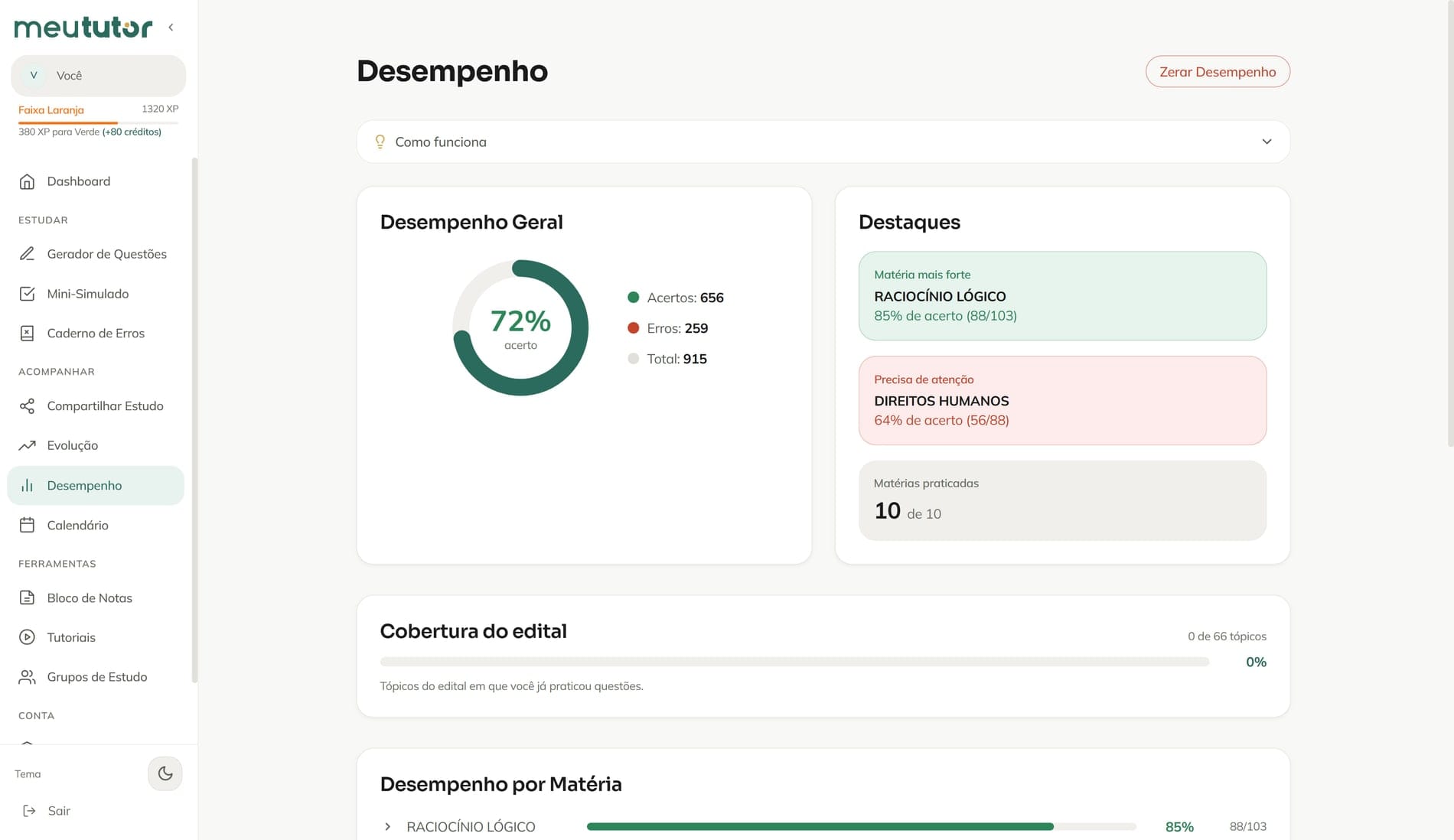Navigate to Evolução

coord(96,445)
